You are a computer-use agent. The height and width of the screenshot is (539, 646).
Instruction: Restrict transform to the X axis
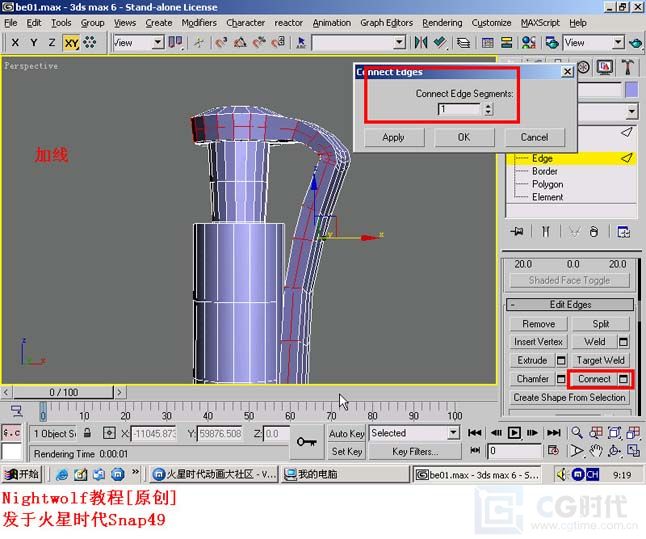[15, 42]
